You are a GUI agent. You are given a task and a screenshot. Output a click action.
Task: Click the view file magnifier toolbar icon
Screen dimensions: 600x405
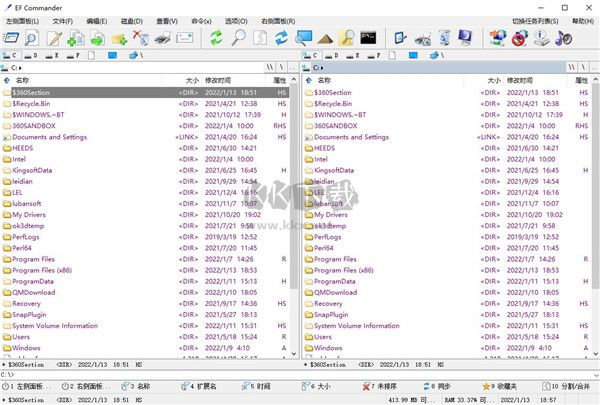tap(32, 38)
